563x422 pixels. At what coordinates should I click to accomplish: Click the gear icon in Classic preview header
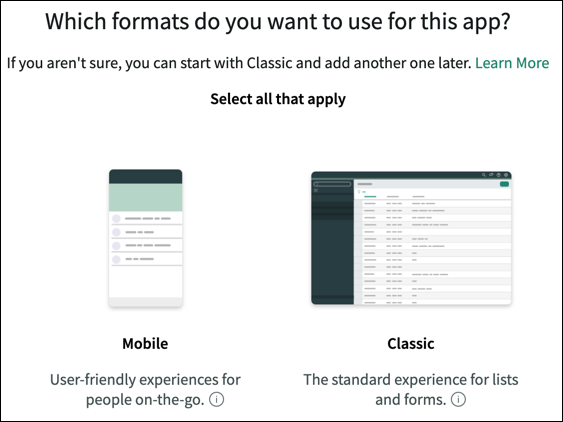coord(506,175)
